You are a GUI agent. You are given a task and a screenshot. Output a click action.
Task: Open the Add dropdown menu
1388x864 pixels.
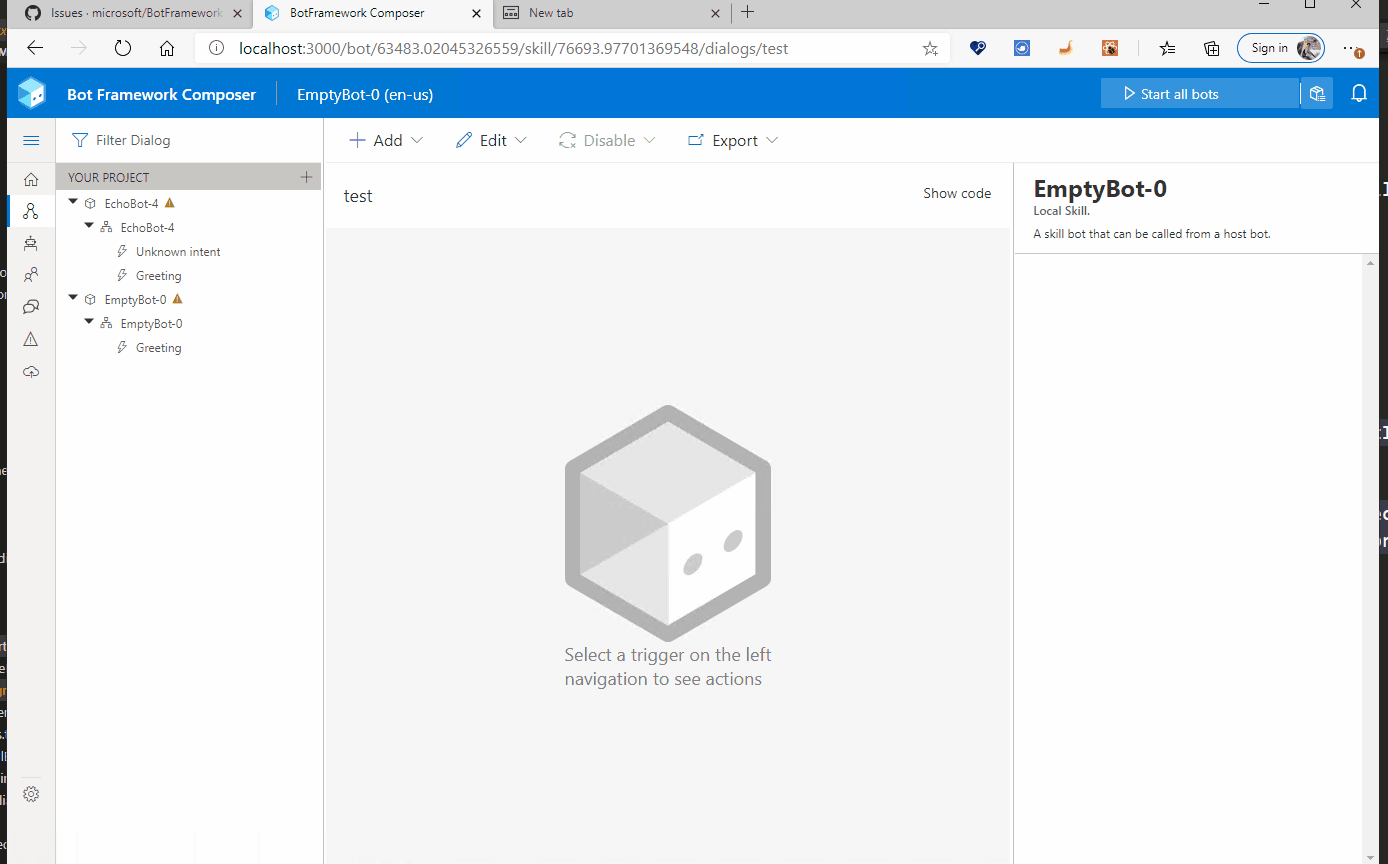click(x=385, y=140)
